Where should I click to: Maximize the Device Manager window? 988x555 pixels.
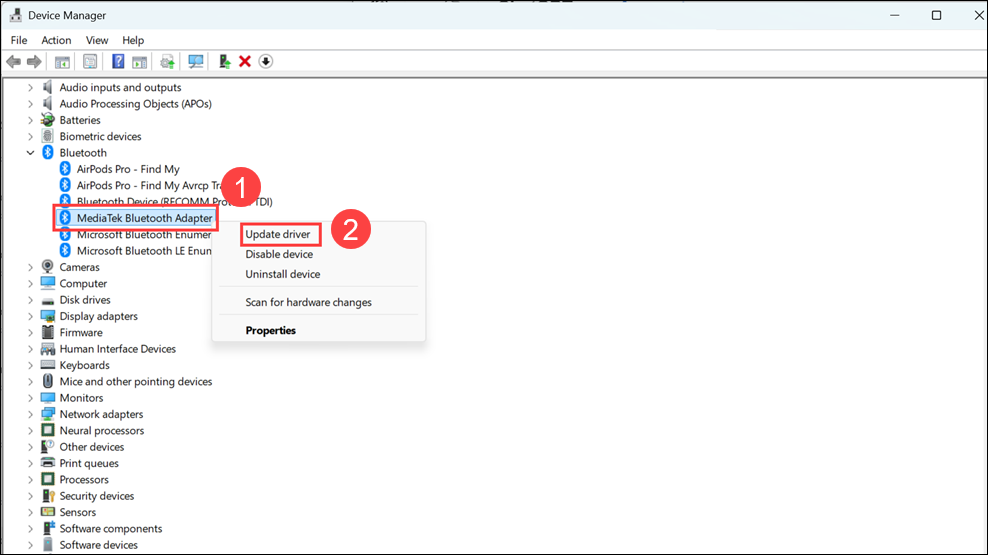tap(936, 15)
